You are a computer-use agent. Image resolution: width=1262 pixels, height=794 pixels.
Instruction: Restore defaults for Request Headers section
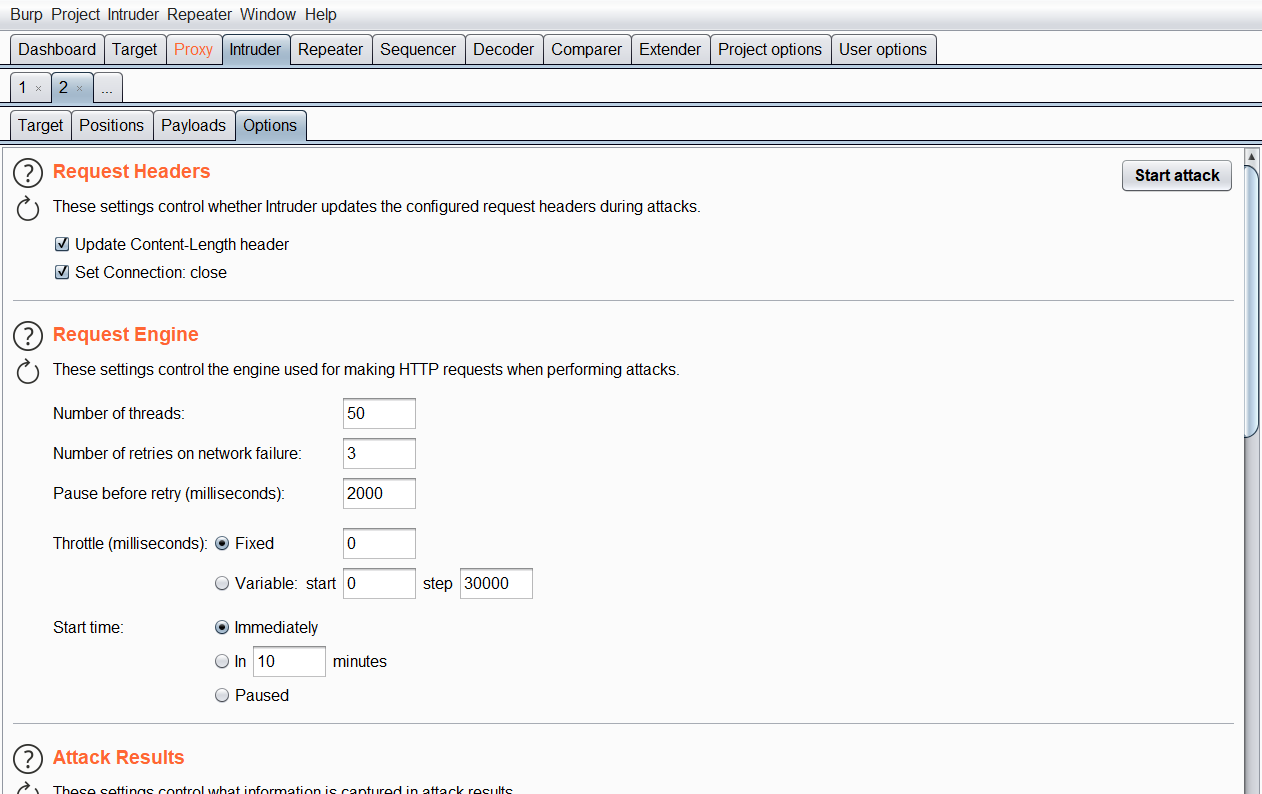coord(28,209)
